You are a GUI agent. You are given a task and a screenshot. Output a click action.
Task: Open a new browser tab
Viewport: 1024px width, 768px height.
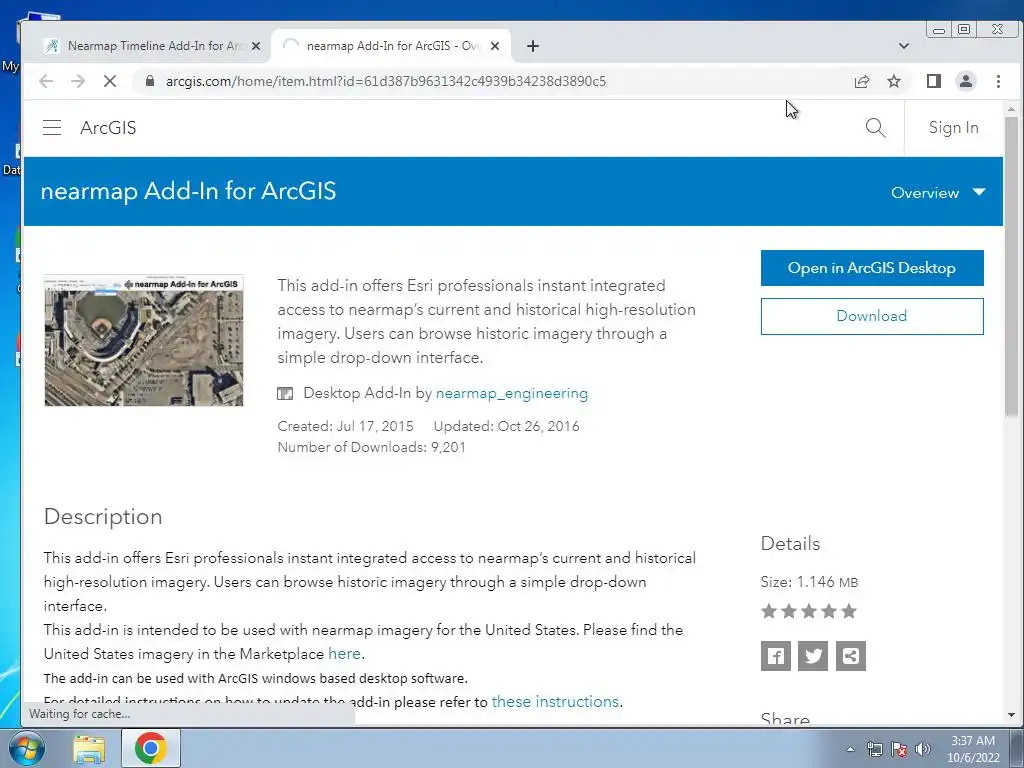tap(533, 46)
